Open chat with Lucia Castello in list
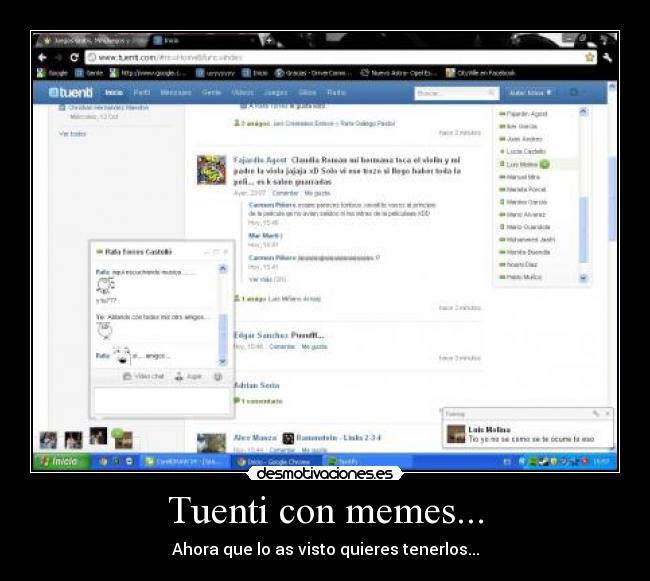 pyautogui.click(x=523, y=151)
